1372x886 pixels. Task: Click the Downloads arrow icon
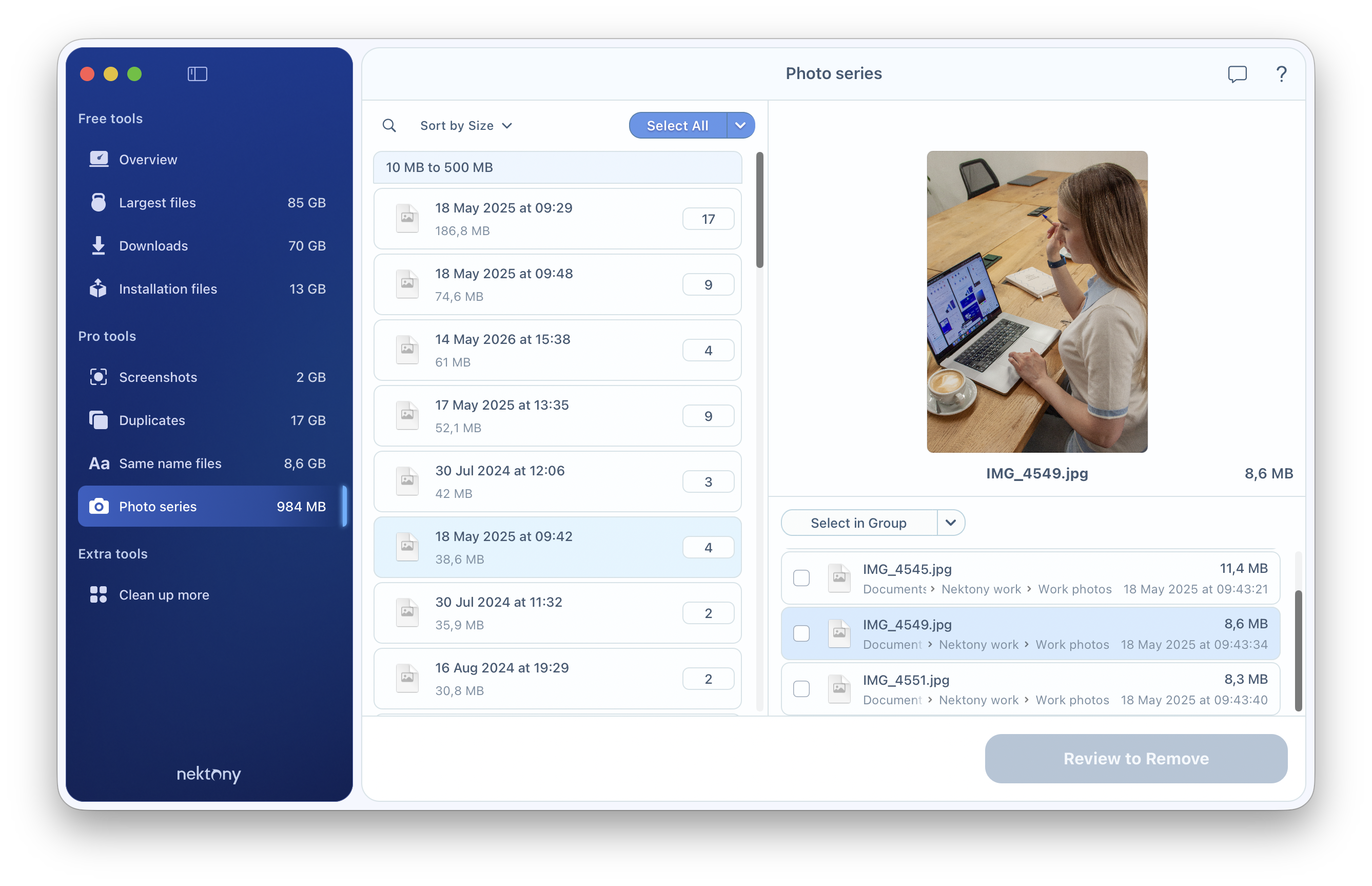click(x=99, y=246)
